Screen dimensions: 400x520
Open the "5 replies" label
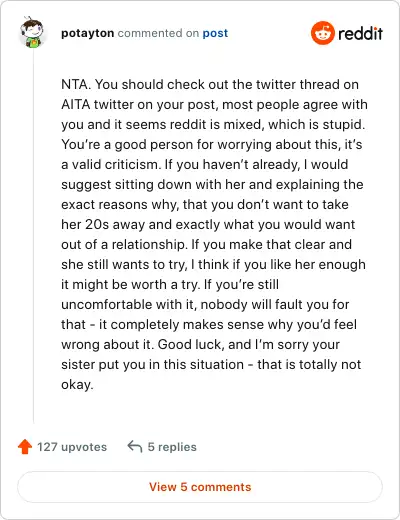pyautogui.click(x=172, y=447)
